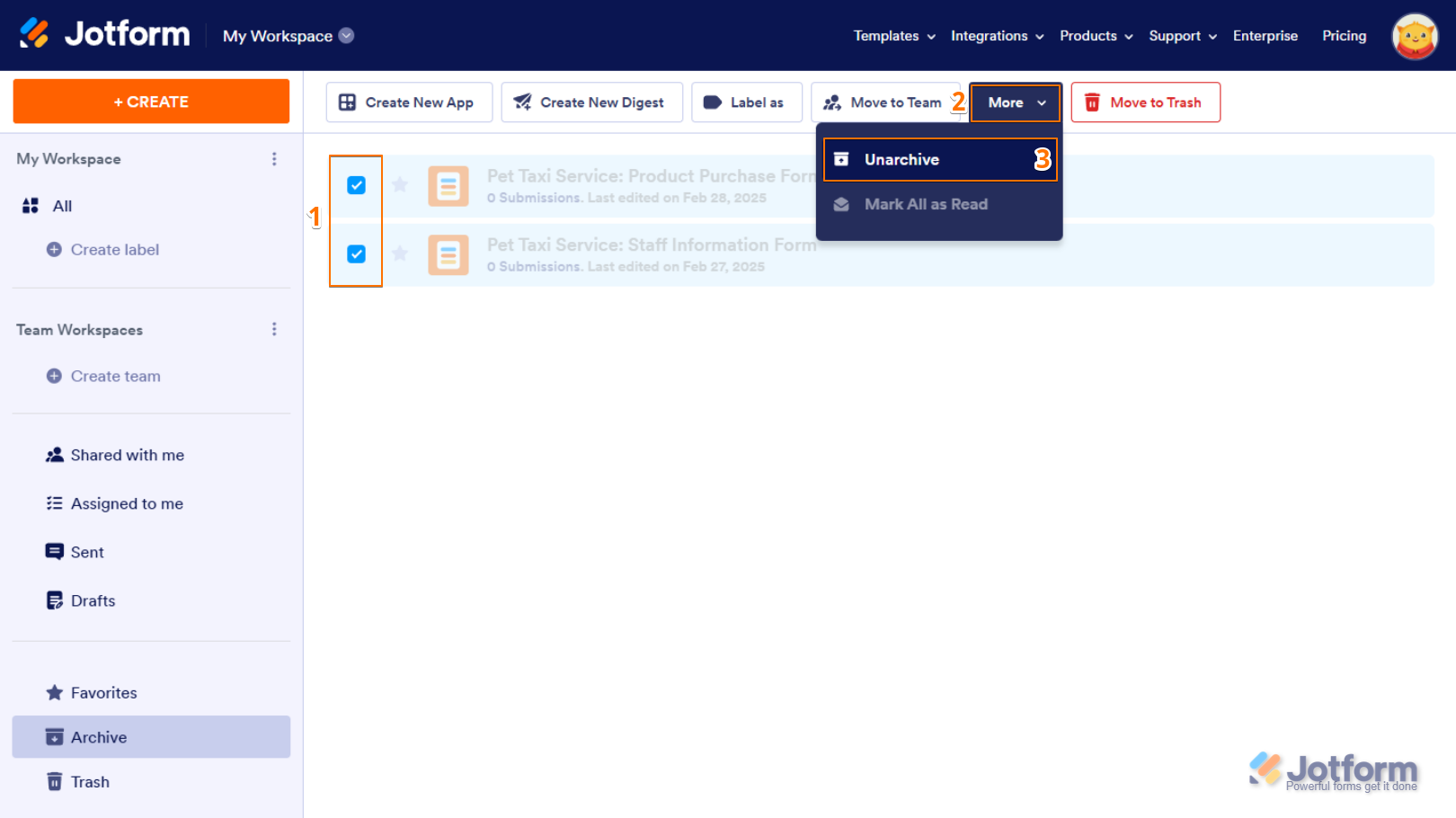Click the orange CREATE button
The image size is (1456, 818).
point(151,102)
